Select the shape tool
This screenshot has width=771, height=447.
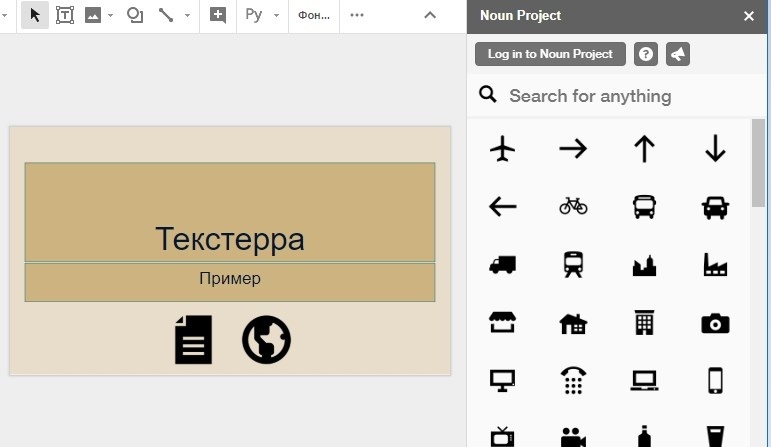pyautogui.click(x=135, y=15)
